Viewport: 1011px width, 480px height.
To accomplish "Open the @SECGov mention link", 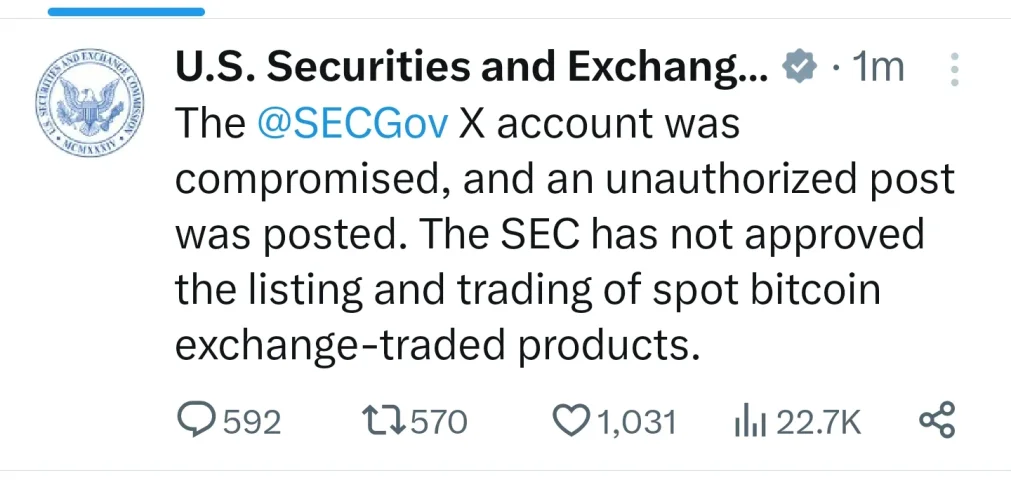I will coord(351,123).
